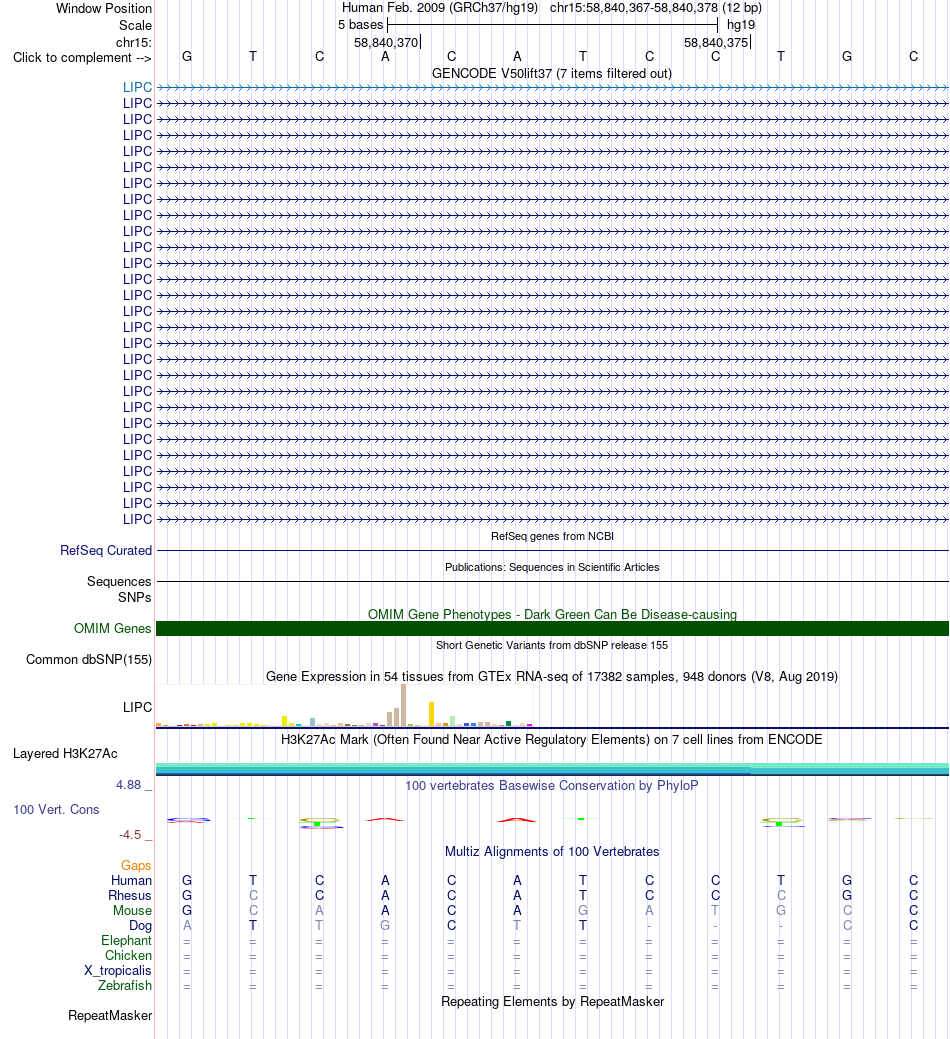Click the dark green OMIM gene bar
The height and width of the screenshot is (1039, 950).
tap(552, 629)
